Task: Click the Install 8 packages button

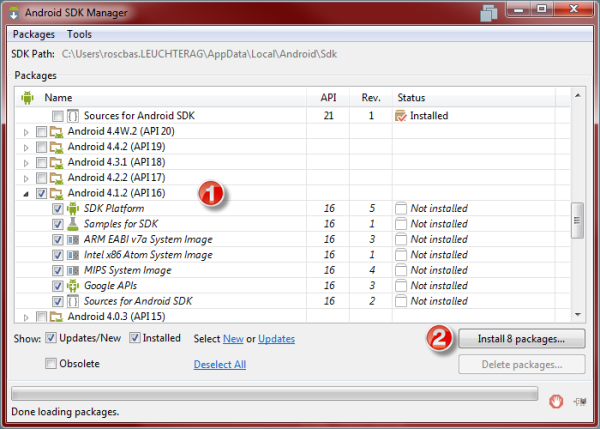Action: click(522, 339)
